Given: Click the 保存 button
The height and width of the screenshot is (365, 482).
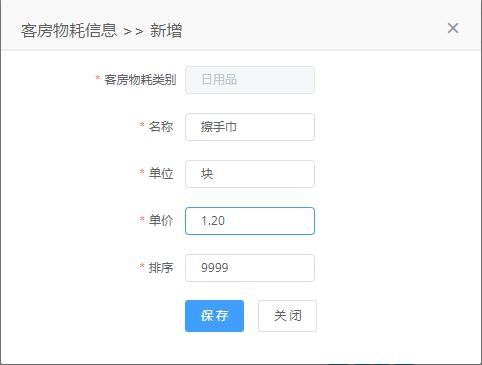Looking at the screenshot, I should 214,316.
